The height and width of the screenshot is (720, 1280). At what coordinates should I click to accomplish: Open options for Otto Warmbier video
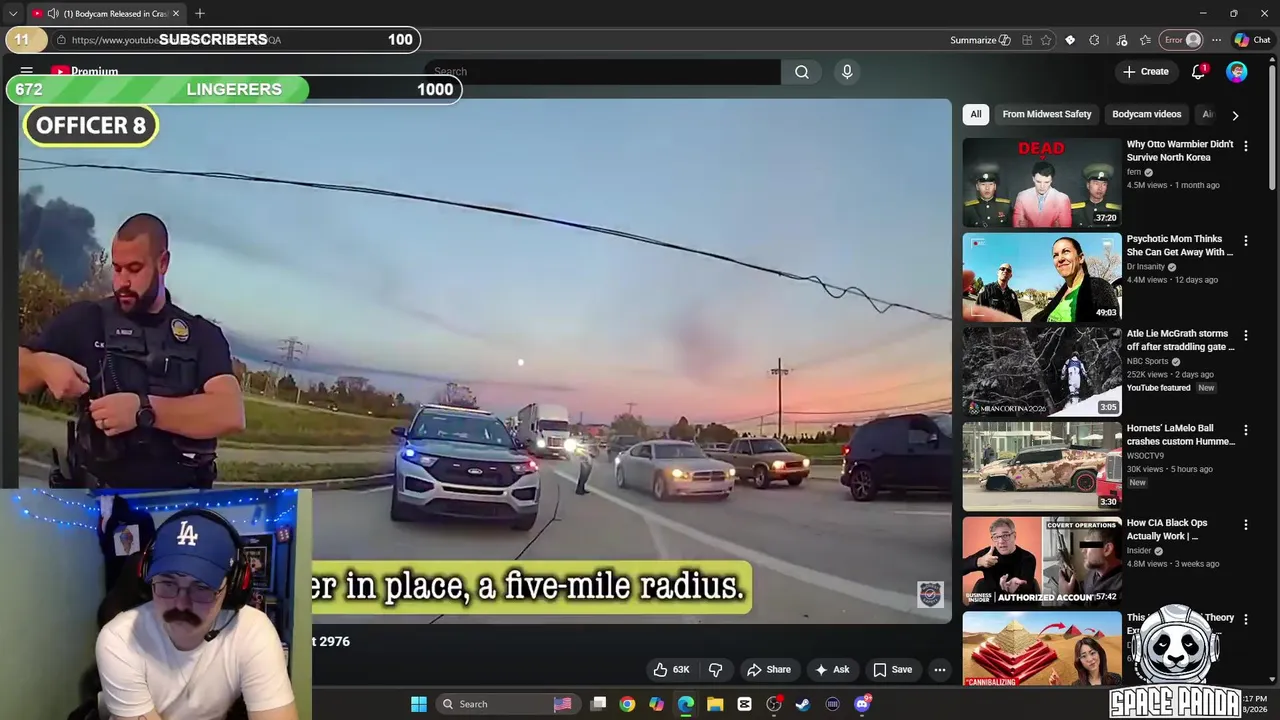(1246, 146)
